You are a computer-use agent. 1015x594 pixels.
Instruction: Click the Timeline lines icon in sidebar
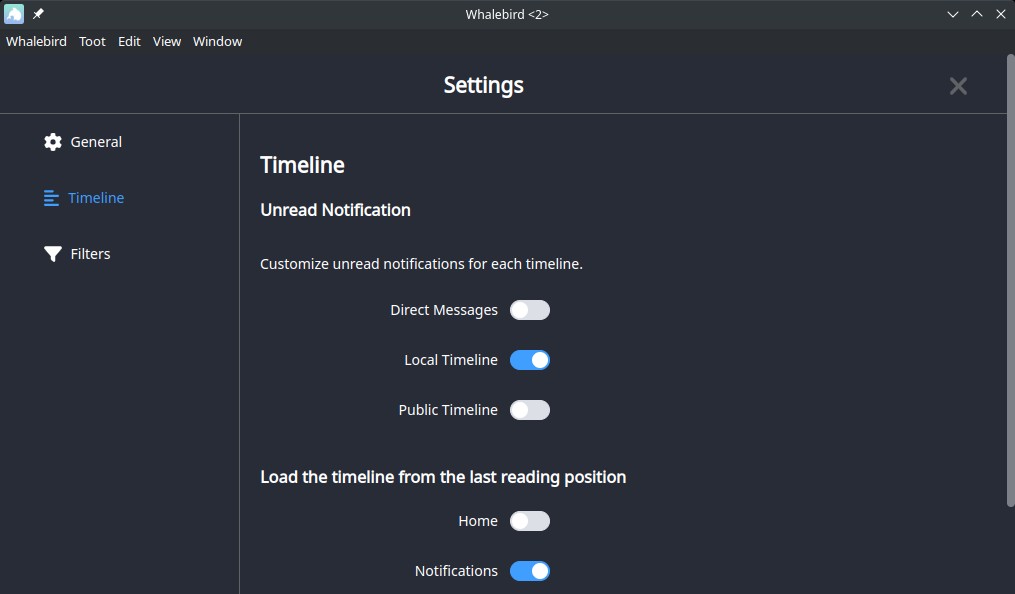51,198
